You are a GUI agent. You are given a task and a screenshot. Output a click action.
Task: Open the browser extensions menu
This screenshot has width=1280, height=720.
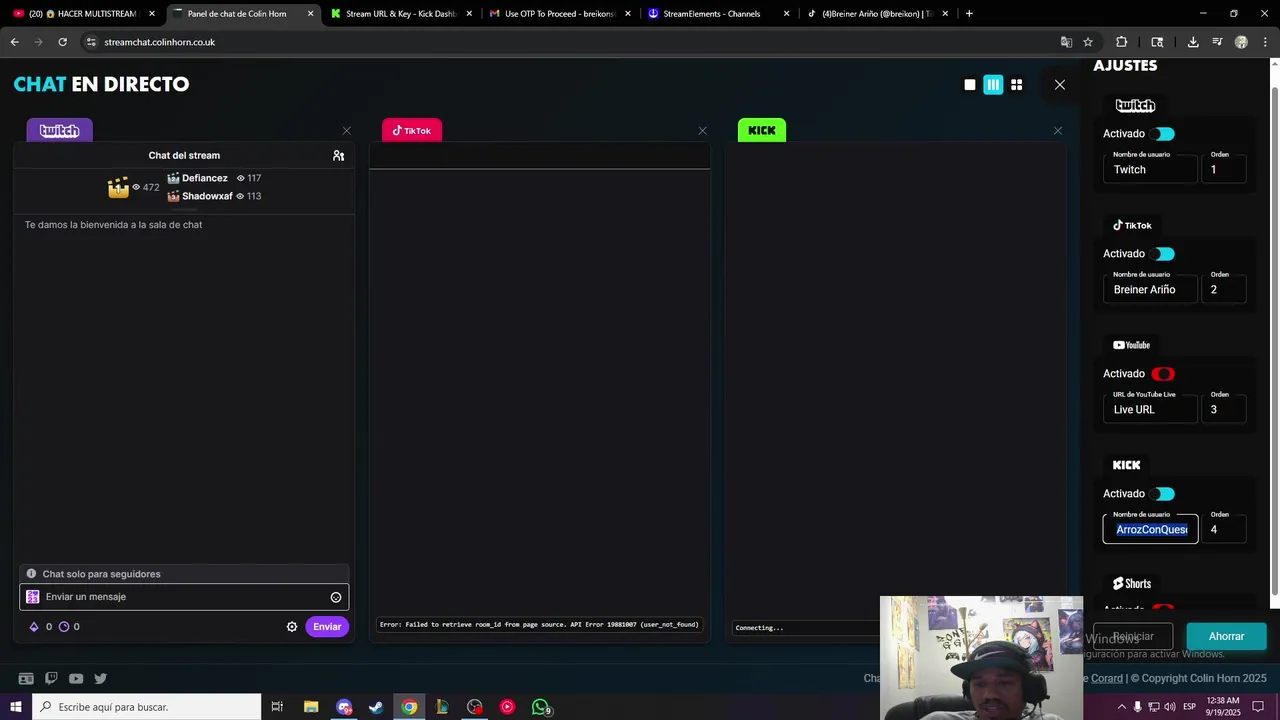point(1121,42)
